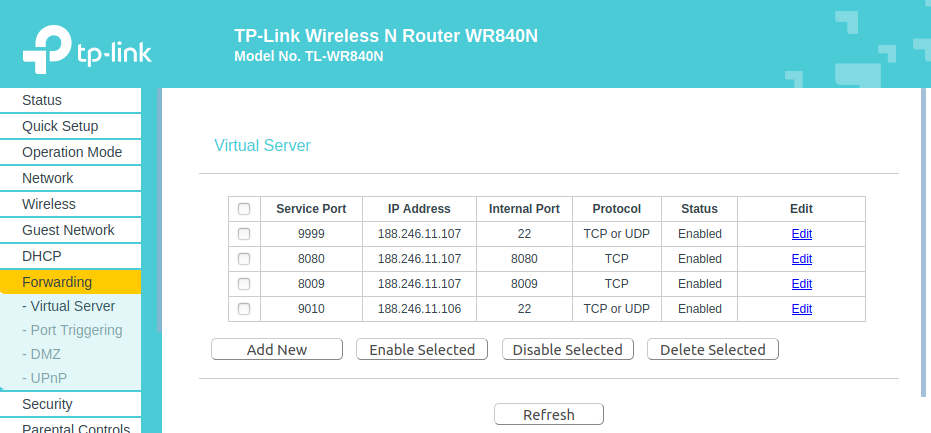Viewport: 931px width, 433px height.
Task: Click Edit link for port 9010
Action: (x=801, y=309)
